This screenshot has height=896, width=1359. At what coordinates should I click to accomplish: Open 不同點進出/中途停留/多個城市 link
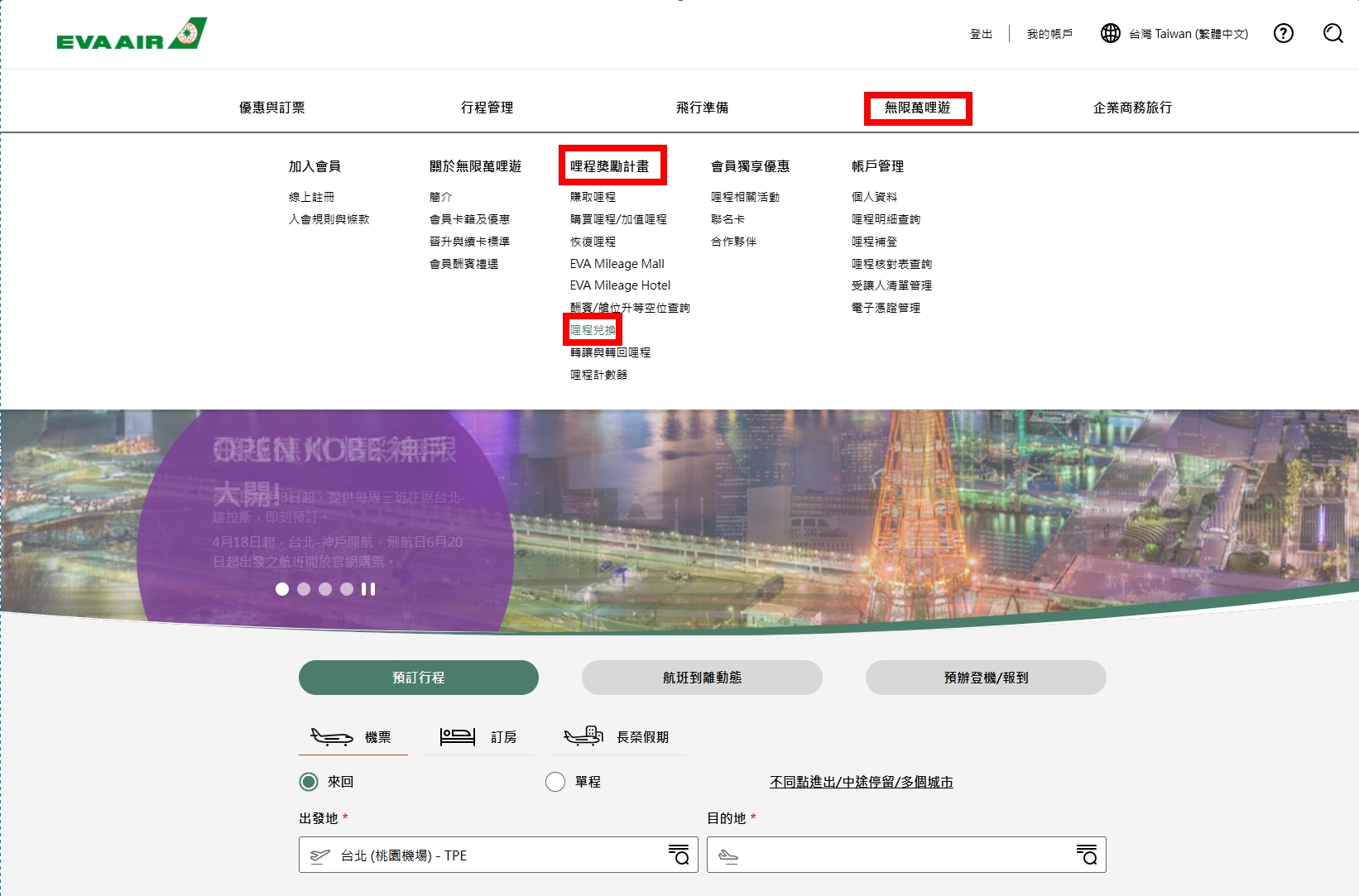point(862,782)
